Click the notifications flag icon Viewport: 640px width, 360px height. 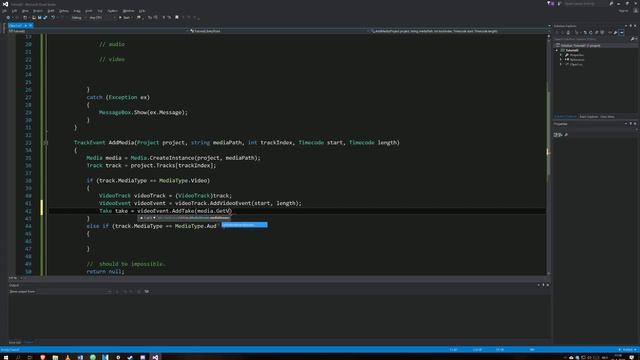click(x=549, y=3)
